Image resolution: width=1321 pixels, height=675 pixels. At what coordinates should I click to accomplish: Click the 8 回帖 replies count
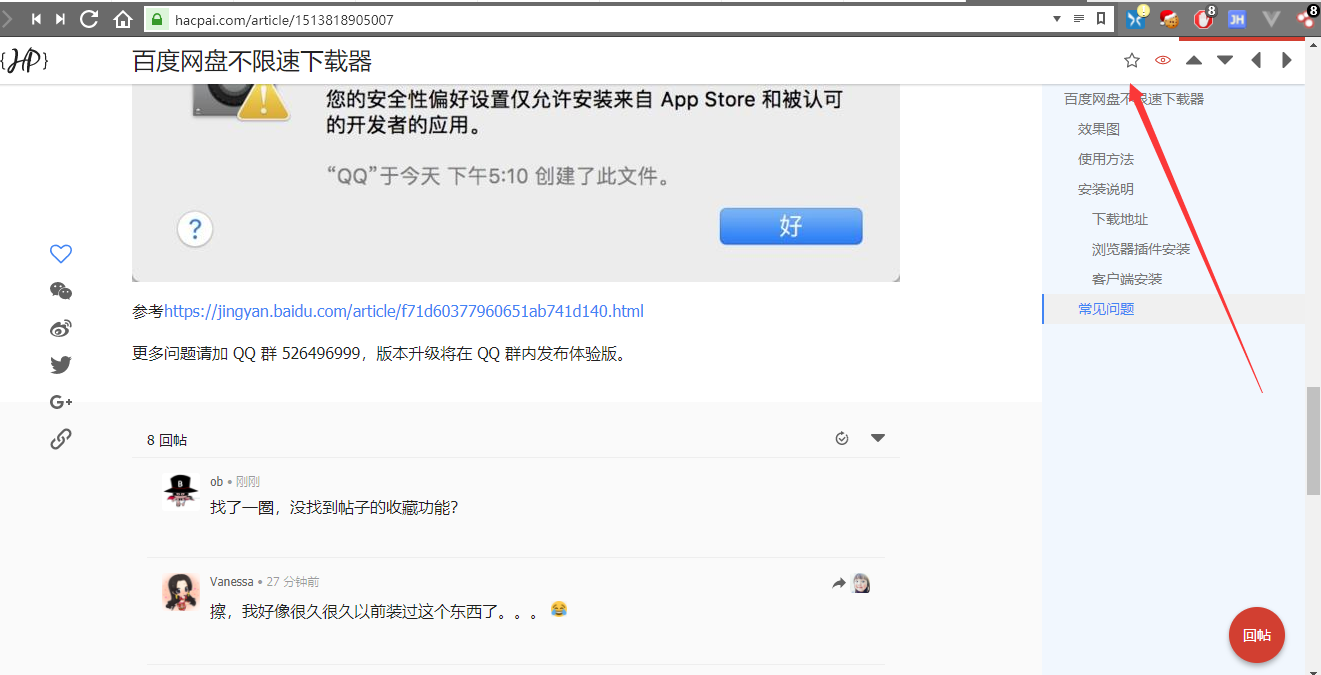[x=167, y=440]
